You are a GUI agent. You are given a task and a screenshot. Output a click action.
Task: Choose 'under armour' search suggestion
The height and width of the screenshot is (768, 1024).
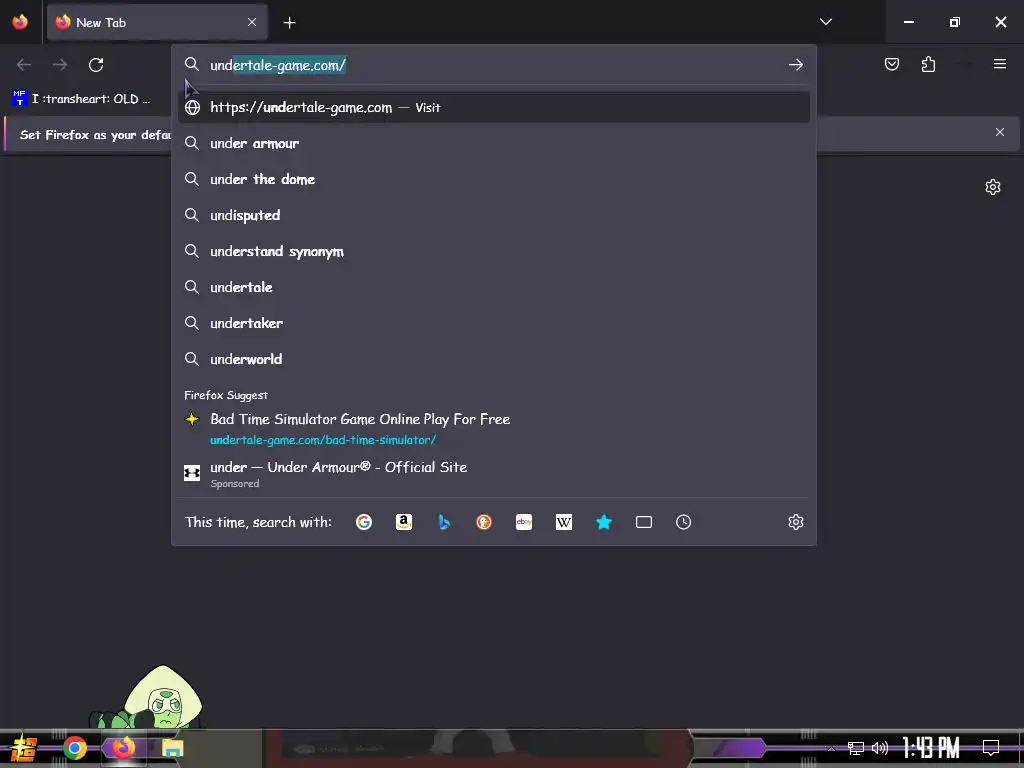pos(494,143)
